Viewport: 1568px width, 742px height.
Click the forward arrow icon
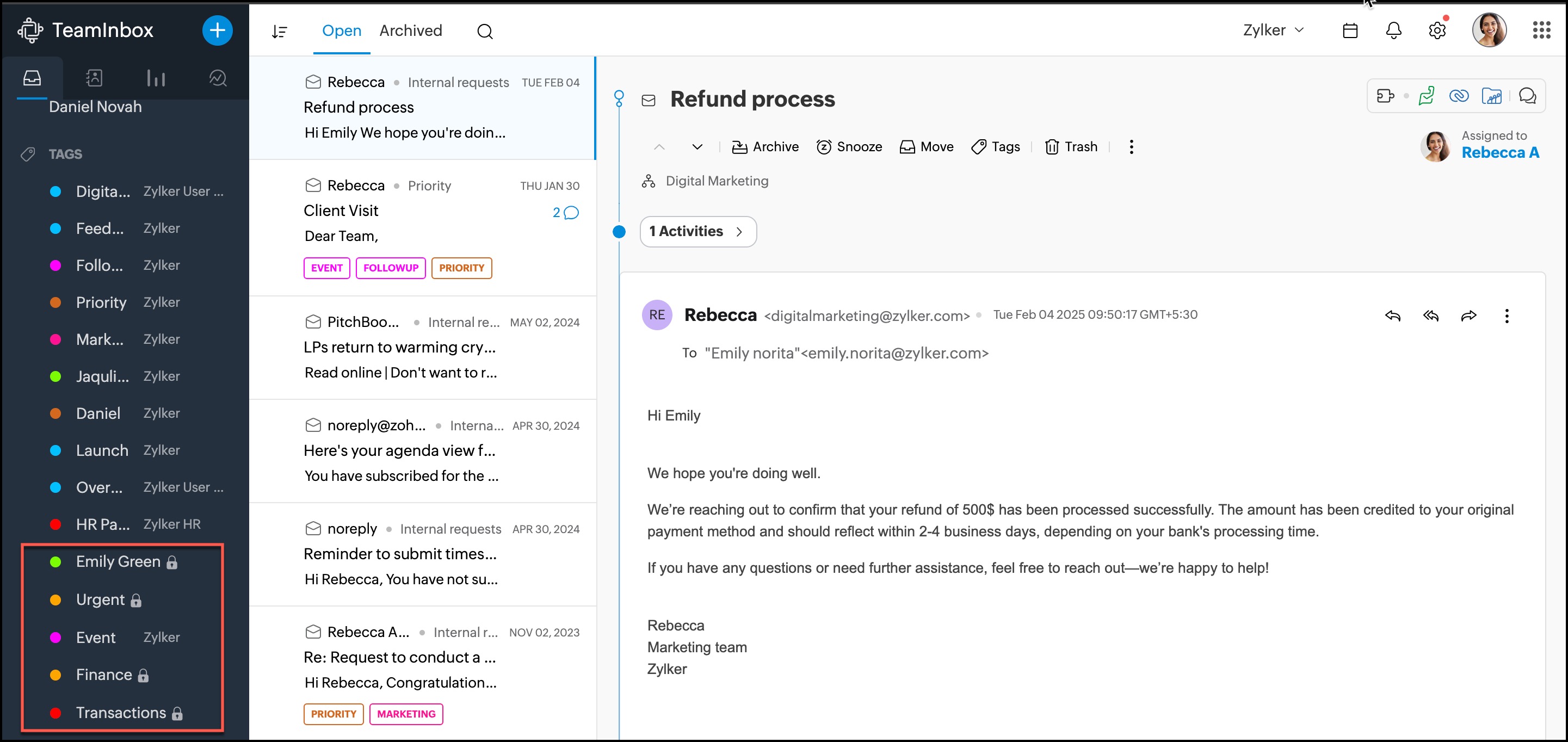(1468, 316)
